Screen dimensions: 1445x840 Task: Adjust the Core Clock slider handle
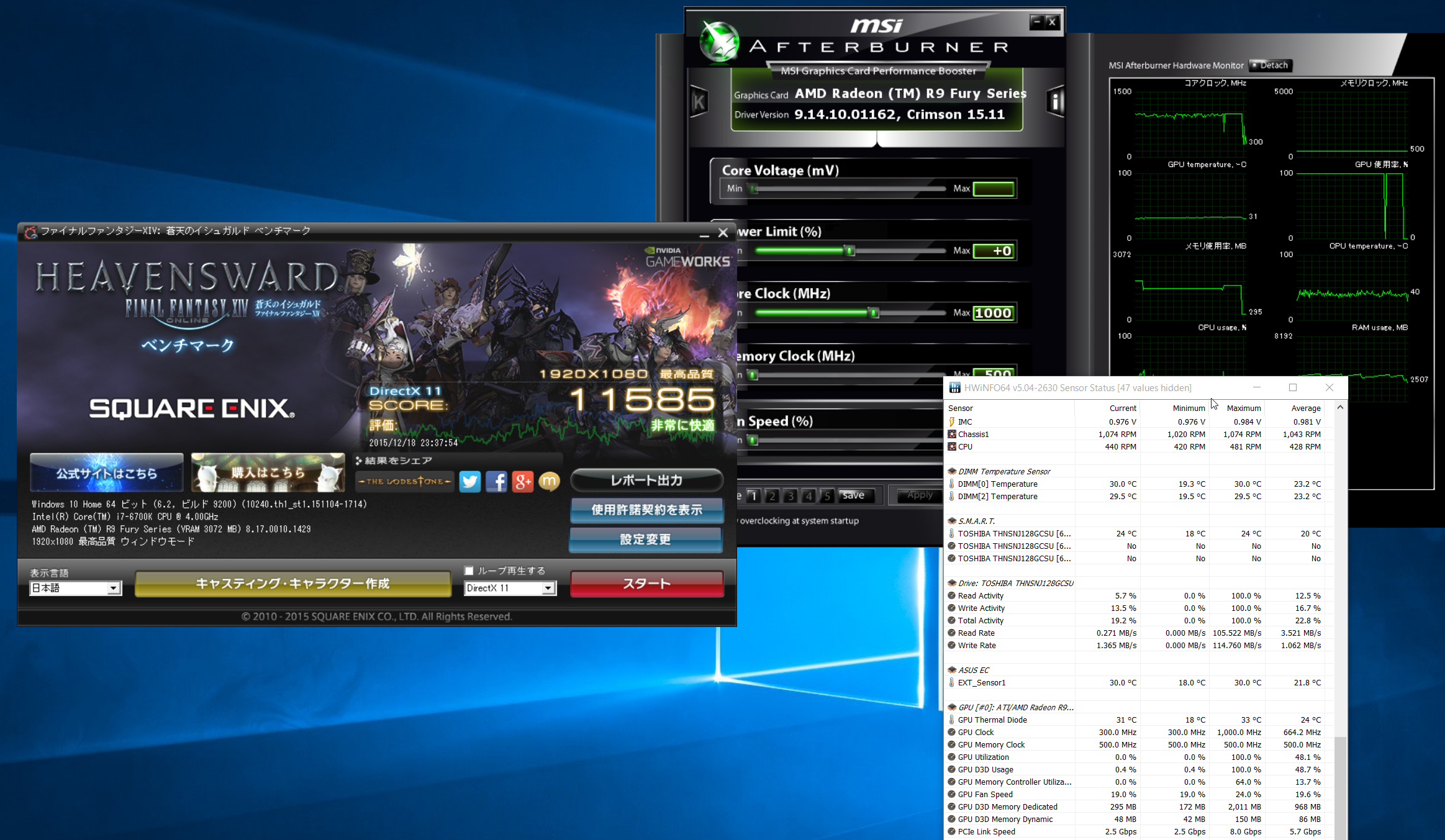click(874, 313)
